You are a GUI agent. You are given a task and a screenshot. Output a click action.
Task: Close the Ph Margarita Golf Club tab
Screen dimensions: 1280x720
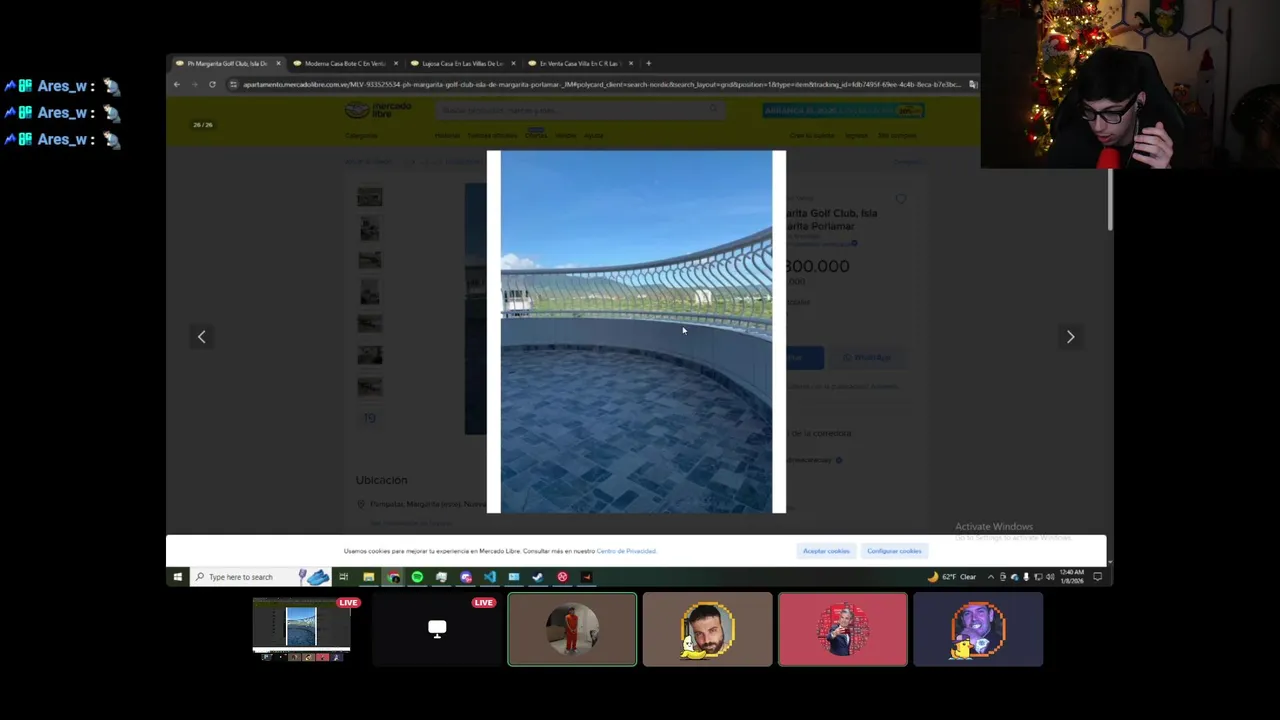tap(278, 63)
